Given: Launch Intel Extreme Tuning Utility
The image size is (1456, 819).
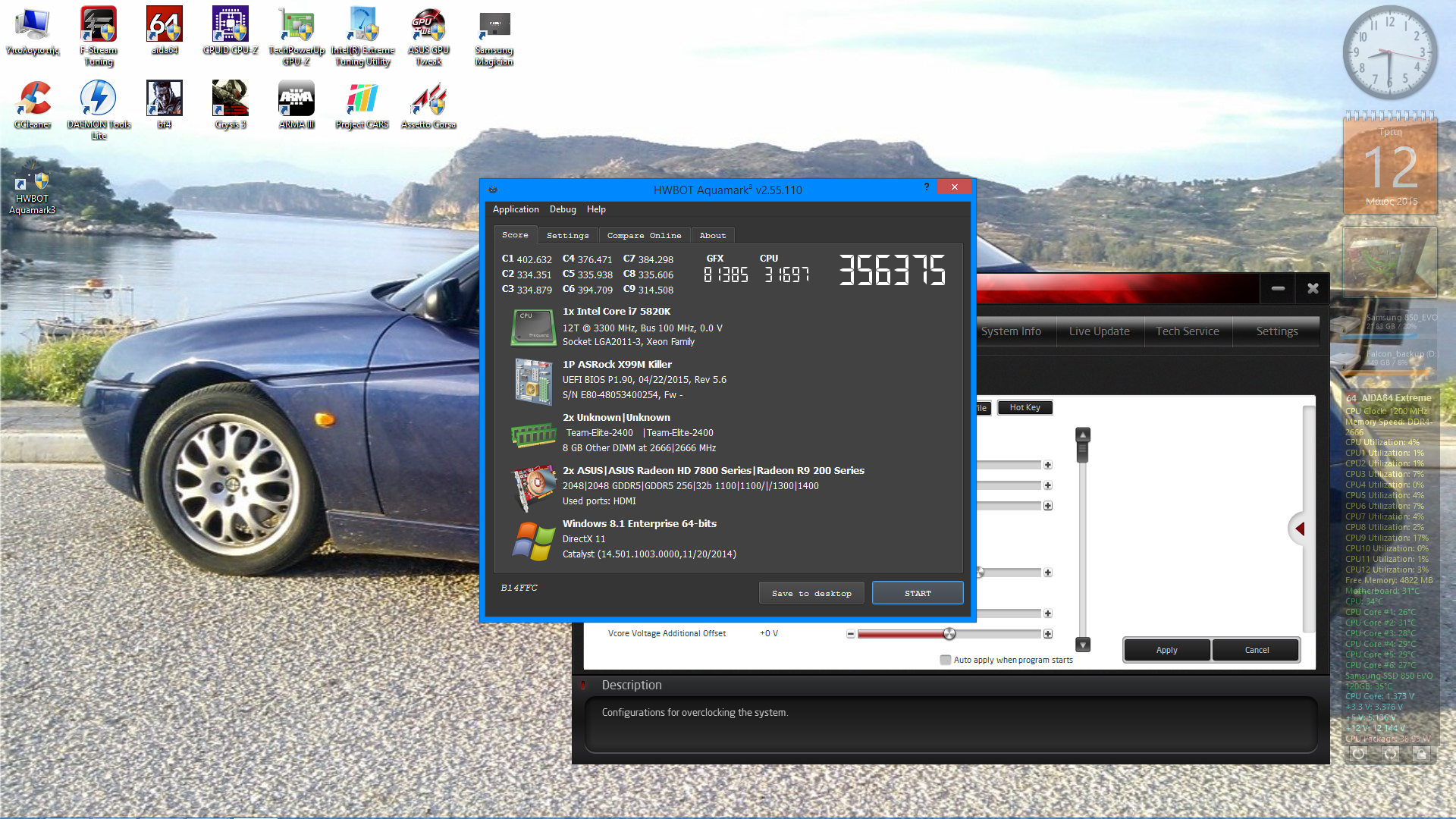Looking at the screenshot, I should [362, 36].
